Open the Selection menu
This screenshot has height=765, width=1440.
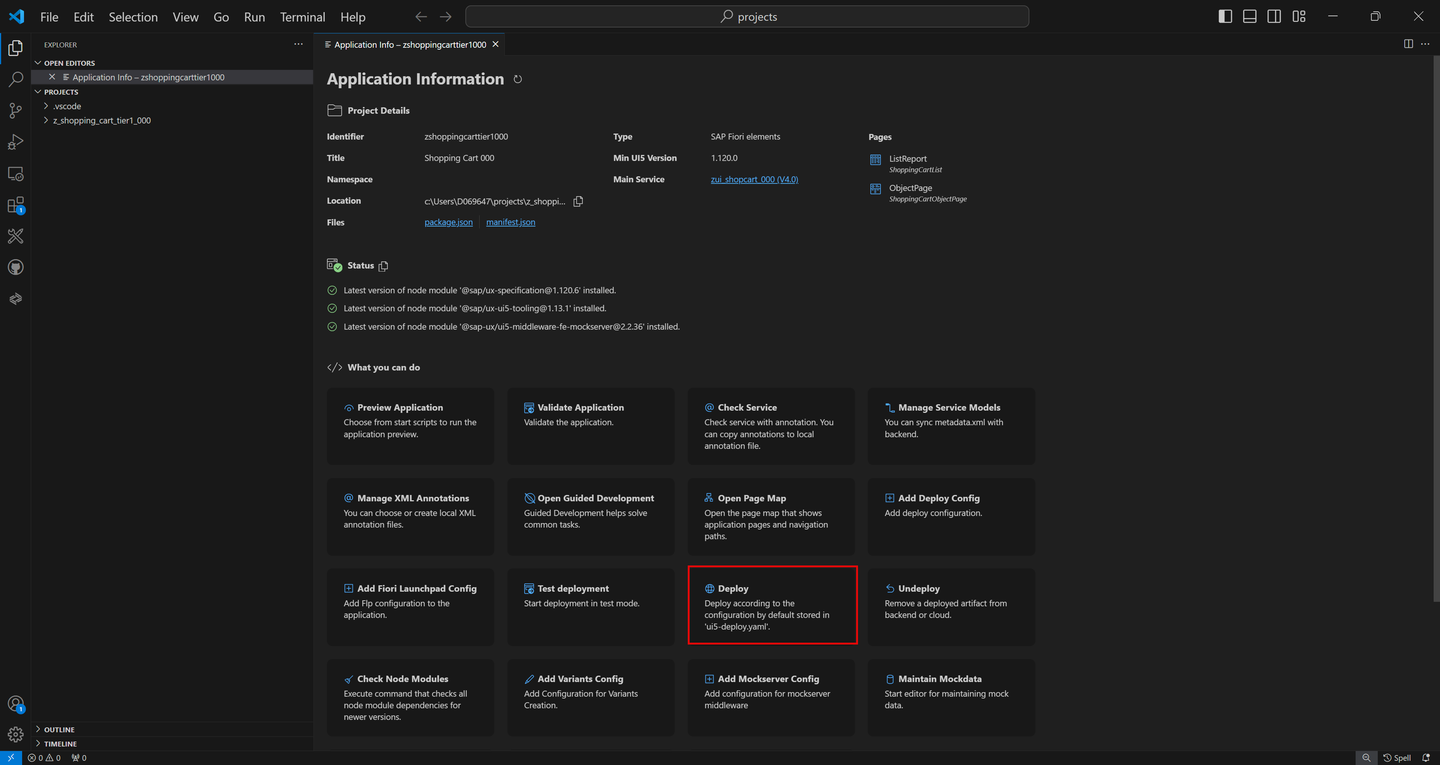pyautogui.click(x=133, y=17)
